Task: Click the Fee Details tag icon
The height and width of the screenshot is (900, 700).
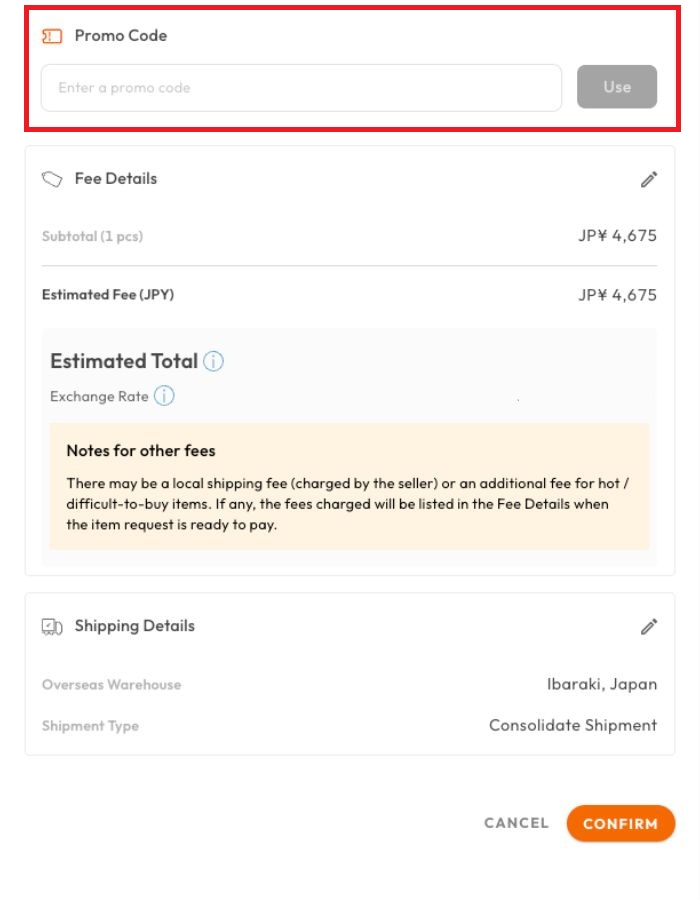Action: click(x=52, y=179)
